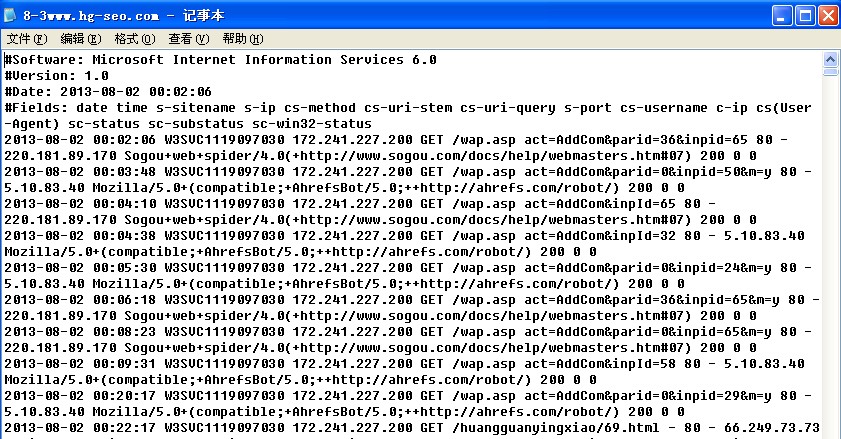841x439 pixels.
Task: Open the 帮助(H) menu
Action: point(243,39)
